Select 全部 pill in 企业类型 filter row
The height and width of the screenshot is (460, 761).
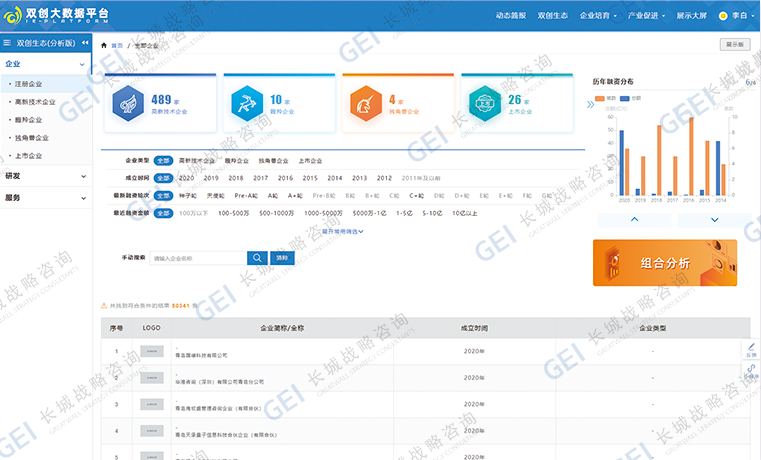point(163,161)
